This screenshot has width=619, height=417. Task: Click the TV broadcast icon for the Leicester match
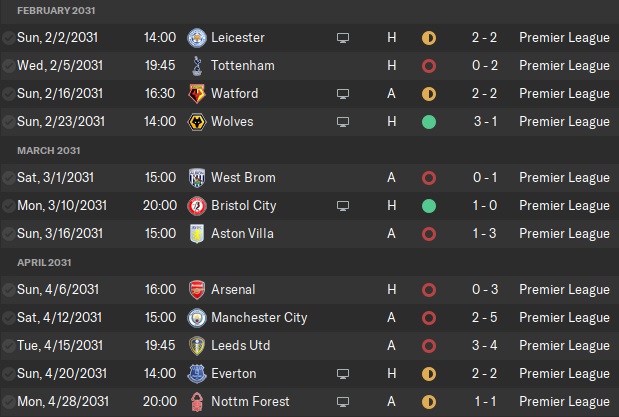click(x=344, y=38)
